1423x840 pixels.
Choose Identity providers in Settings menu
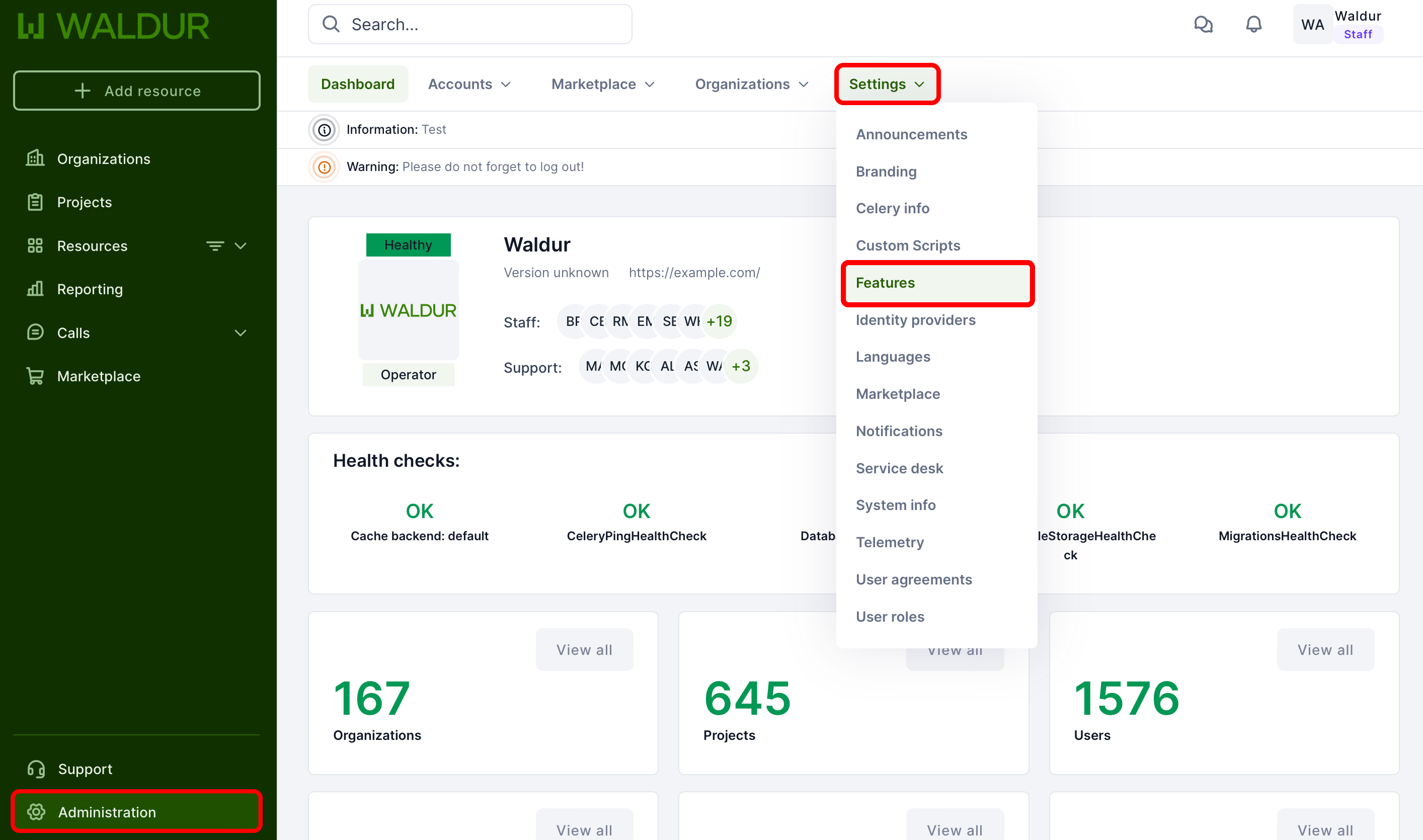pyautogui.click(x=915, y=320)
